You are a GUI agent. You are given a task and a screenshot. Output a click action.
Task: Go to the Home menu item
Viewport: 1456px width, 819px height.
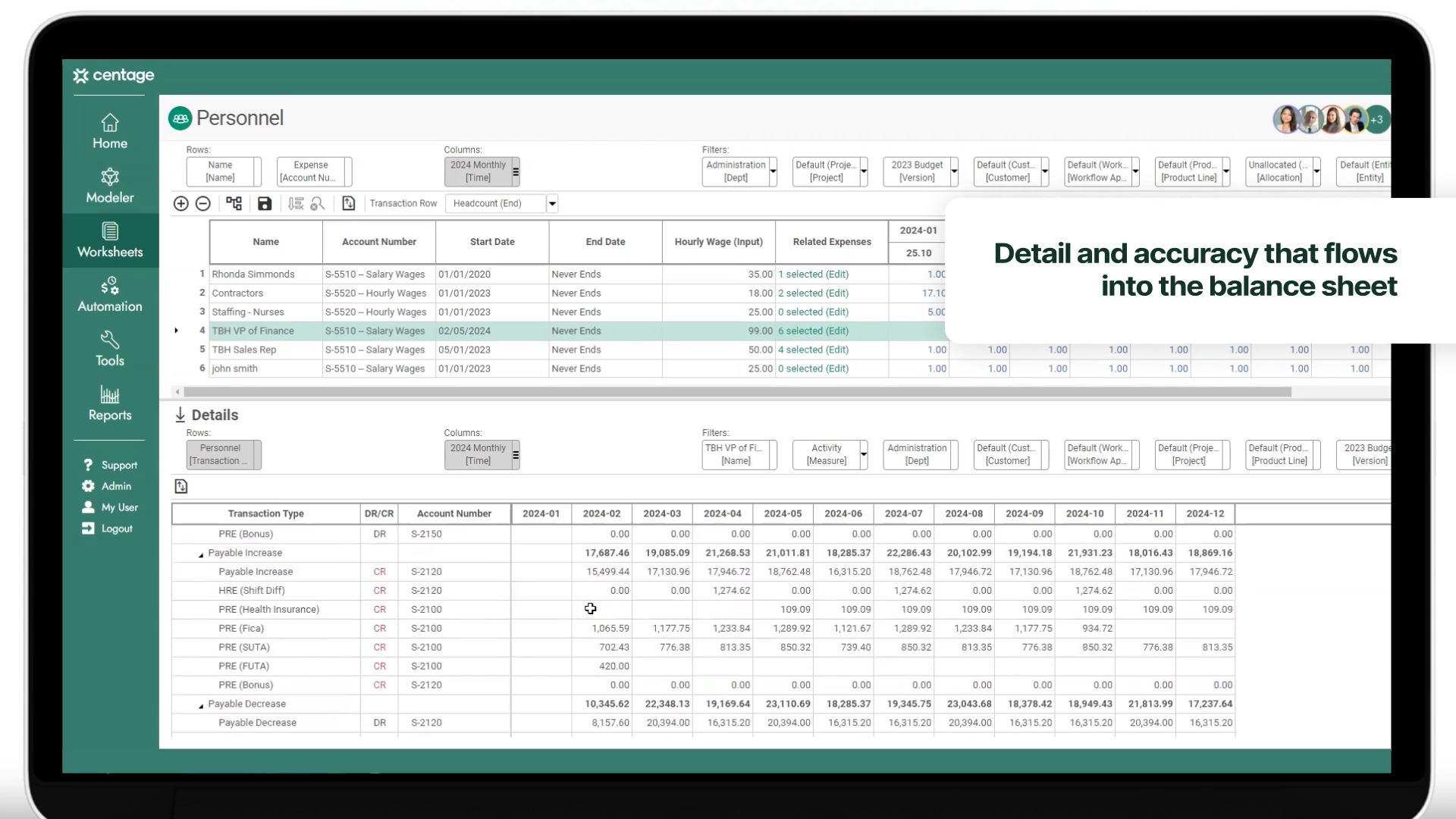tap(110, 132)
